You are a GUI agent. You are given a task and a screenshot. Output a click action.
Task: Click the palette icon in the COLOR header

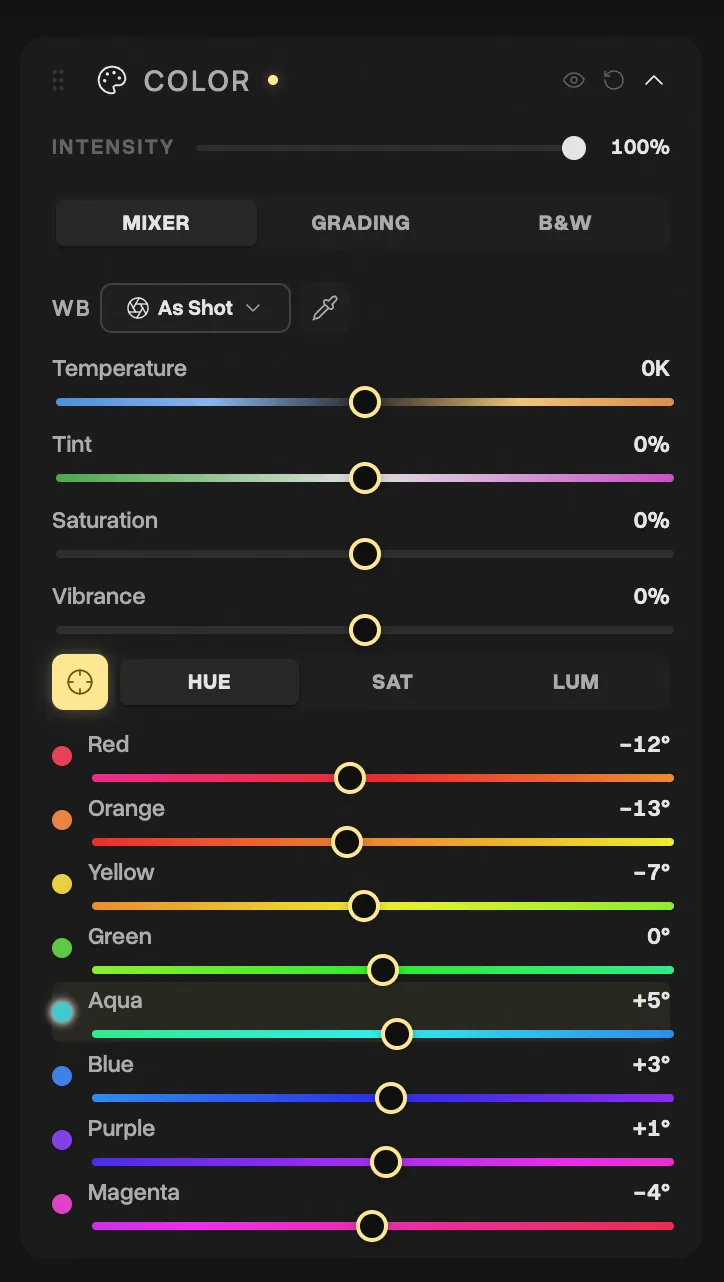click(x=111, y=80)
